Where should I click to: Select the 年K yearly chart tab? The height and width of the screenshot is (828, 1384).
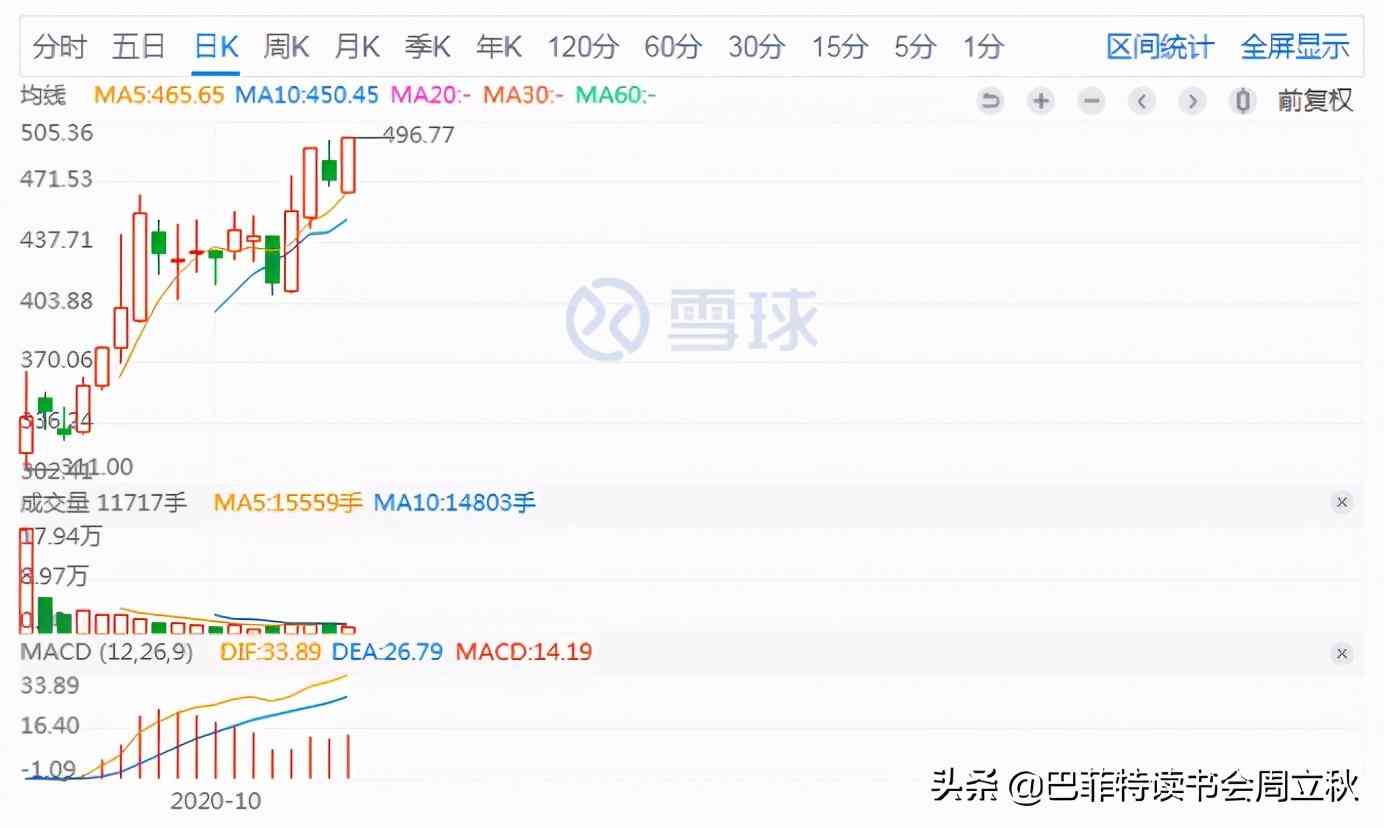click(x=499, y=46)
